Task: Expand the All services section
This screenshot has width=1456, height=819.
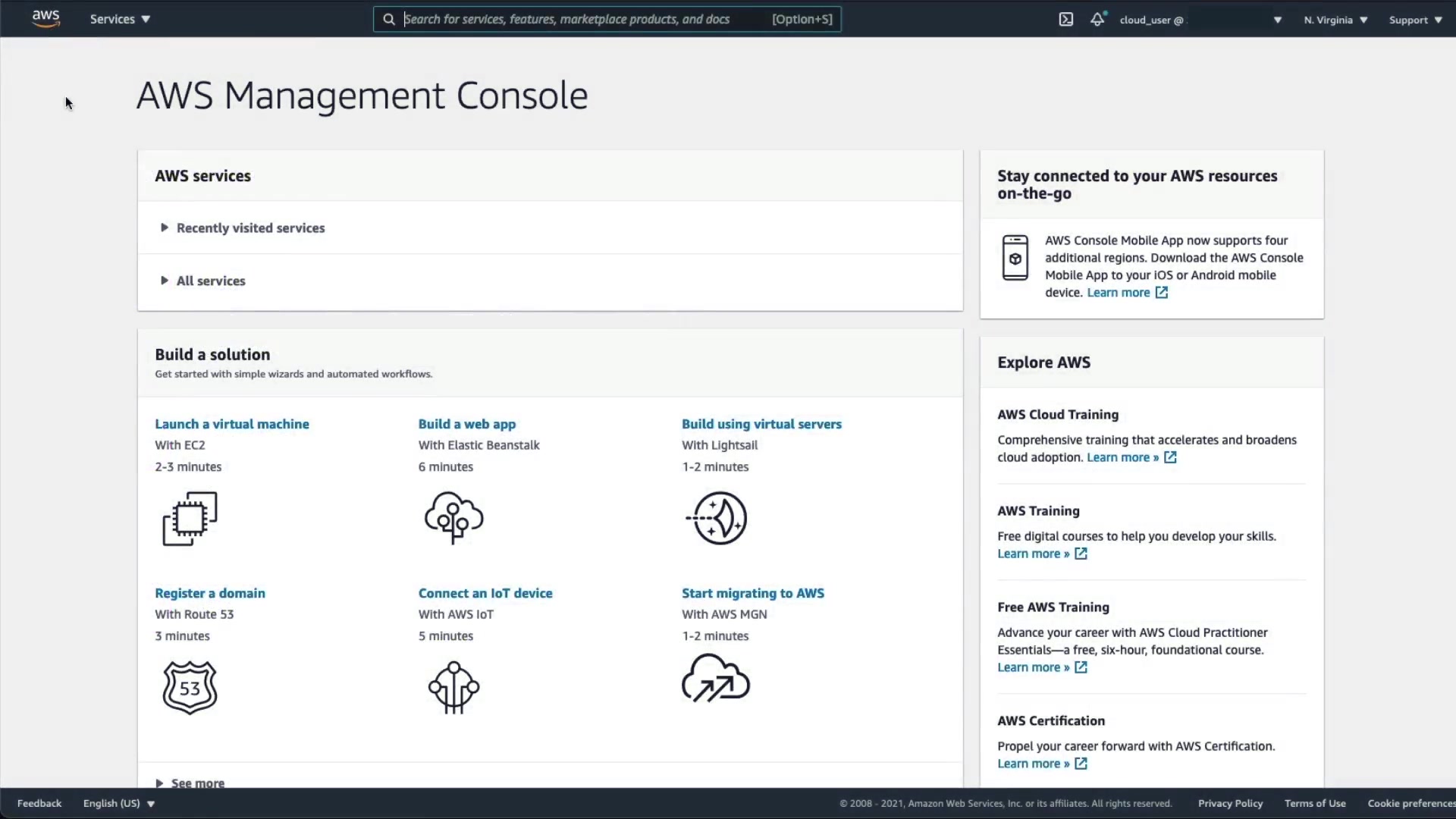Action: coord(211,281)
